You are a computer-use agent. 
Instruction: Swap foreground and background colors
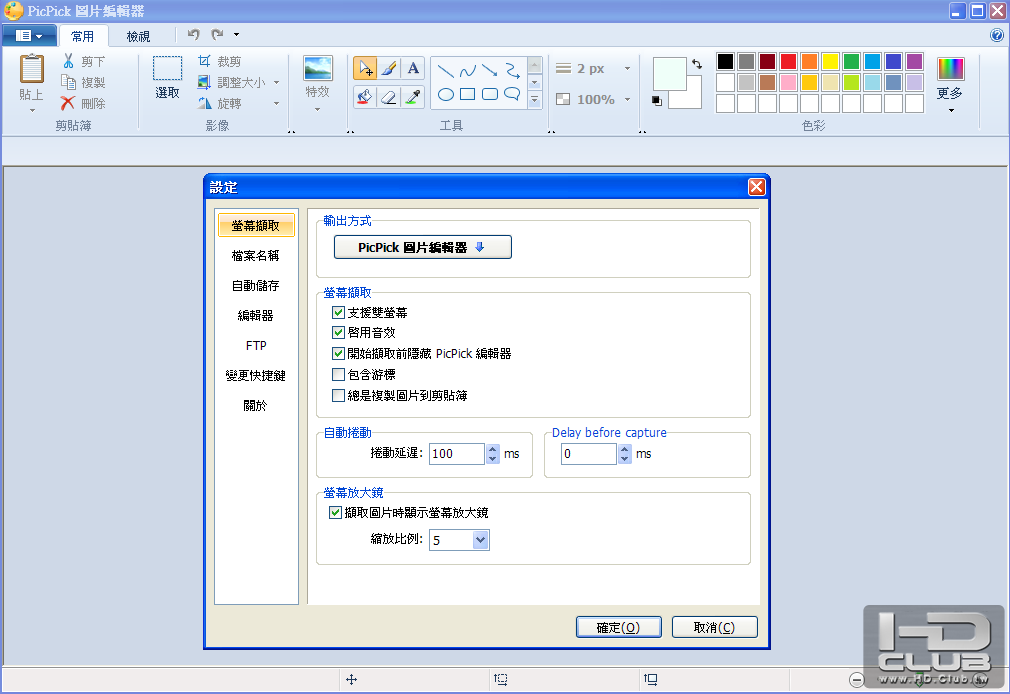point(697,64)
